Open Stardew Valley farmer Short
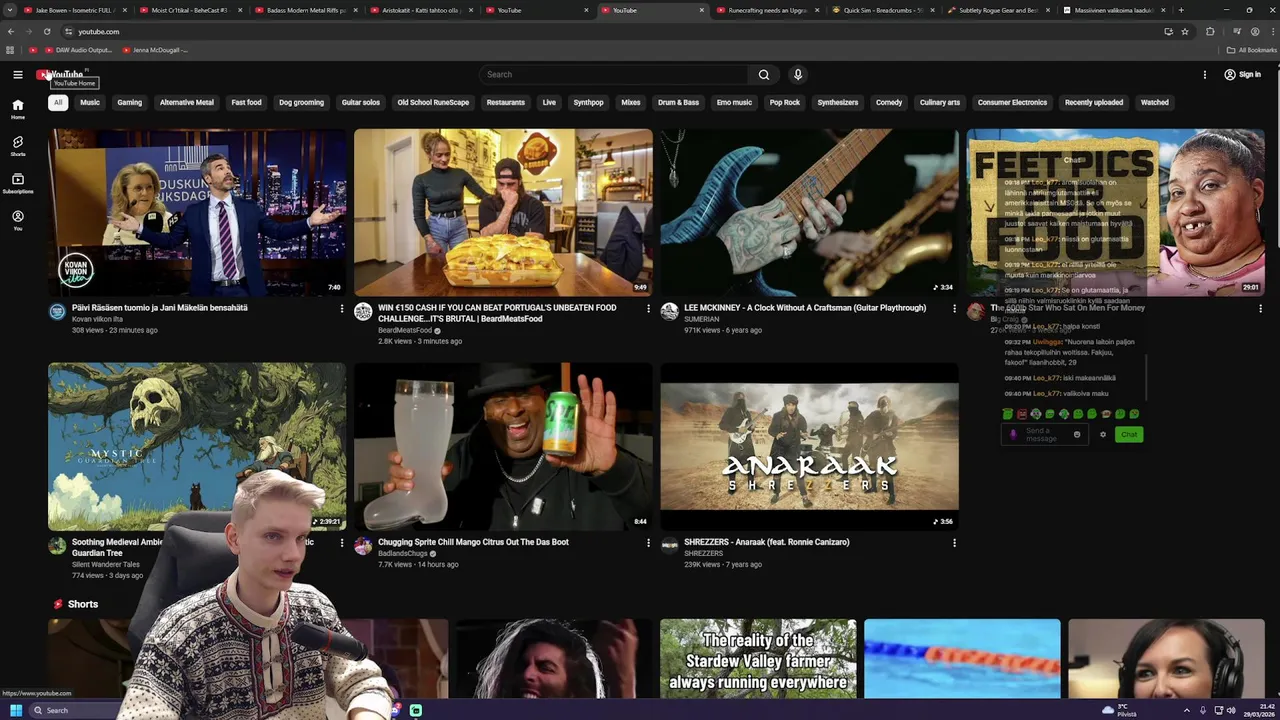The width and height of the screenshot is (1280, 720). [758, 659]
